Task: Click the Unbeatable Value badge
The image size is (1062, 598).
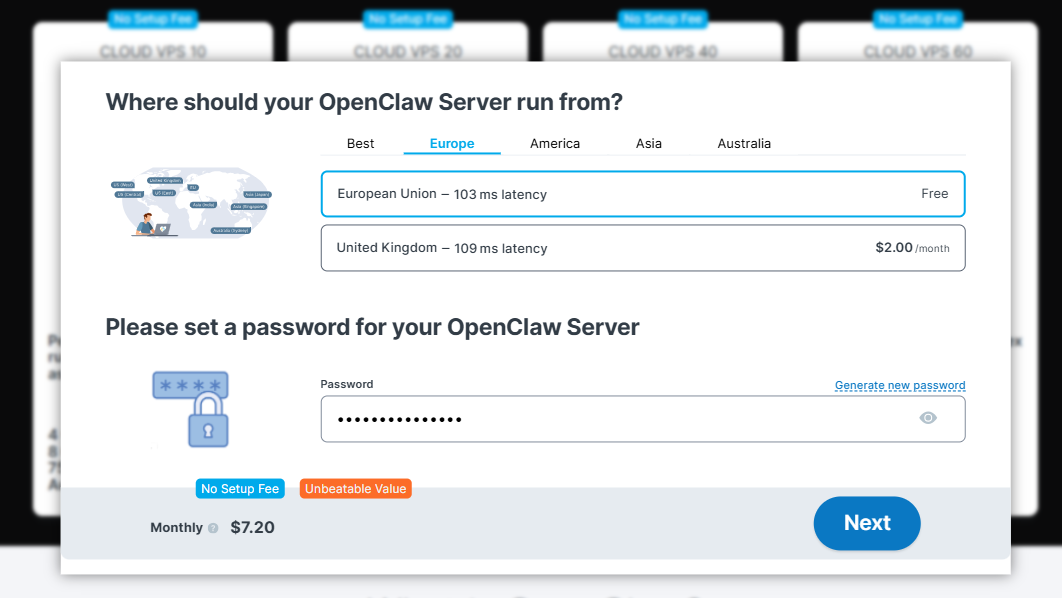Action: (356, 489)
